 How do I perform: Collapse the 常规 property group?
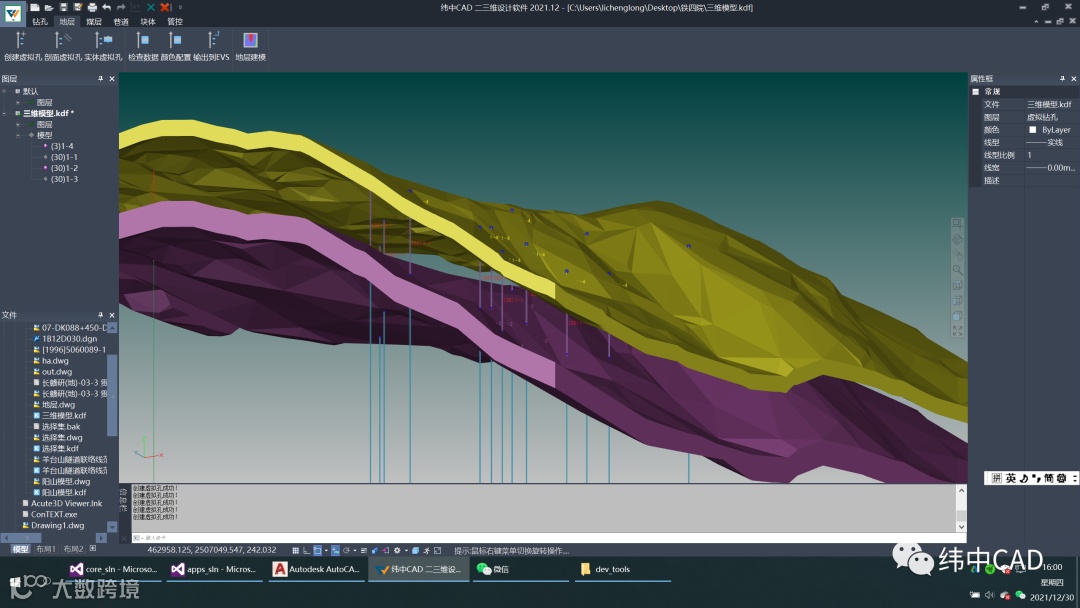click(975, 92)
